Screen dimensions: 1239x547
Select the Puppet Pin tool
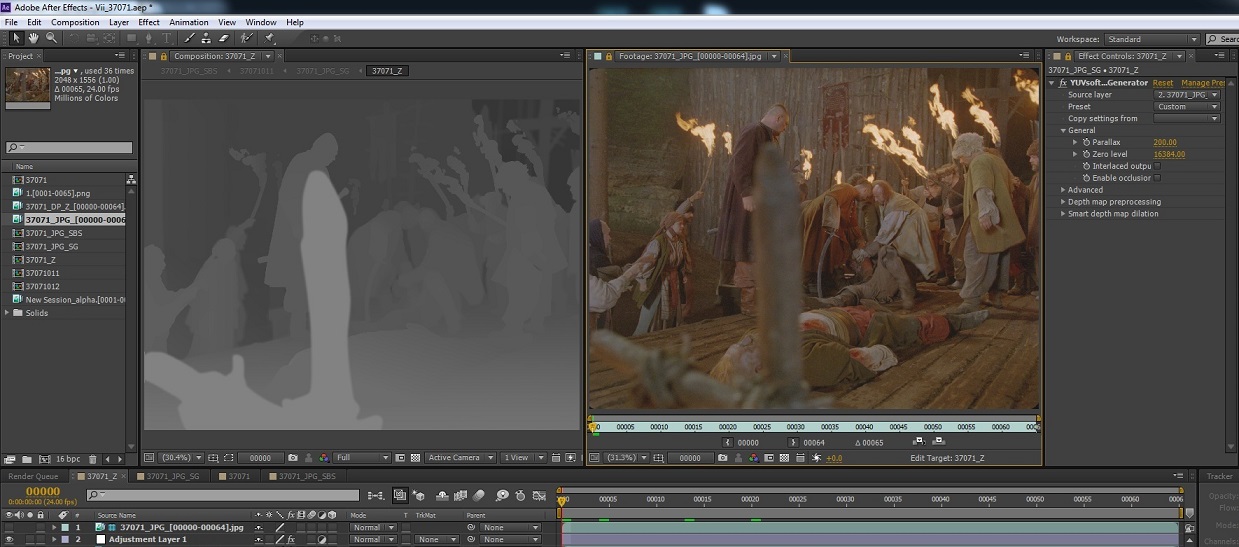[269, 38]
